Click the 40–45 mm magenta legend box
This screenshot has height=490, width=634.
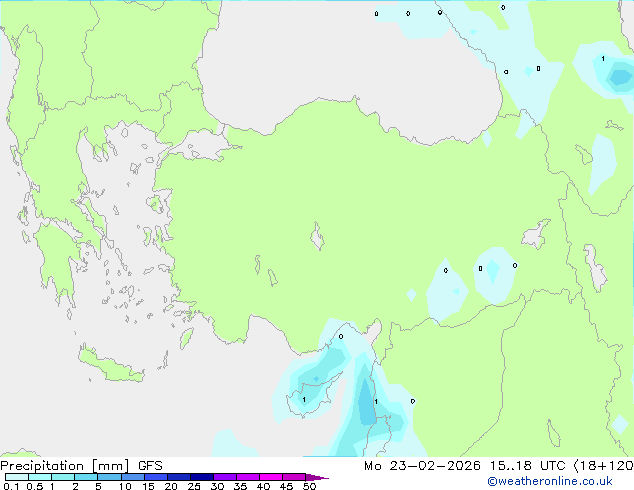tap(271, 477)
